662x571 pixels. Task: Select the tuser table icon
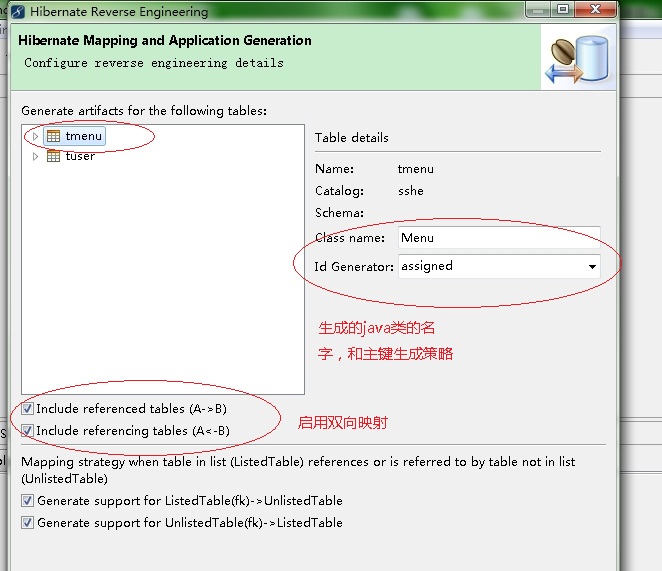pos(53,156)
